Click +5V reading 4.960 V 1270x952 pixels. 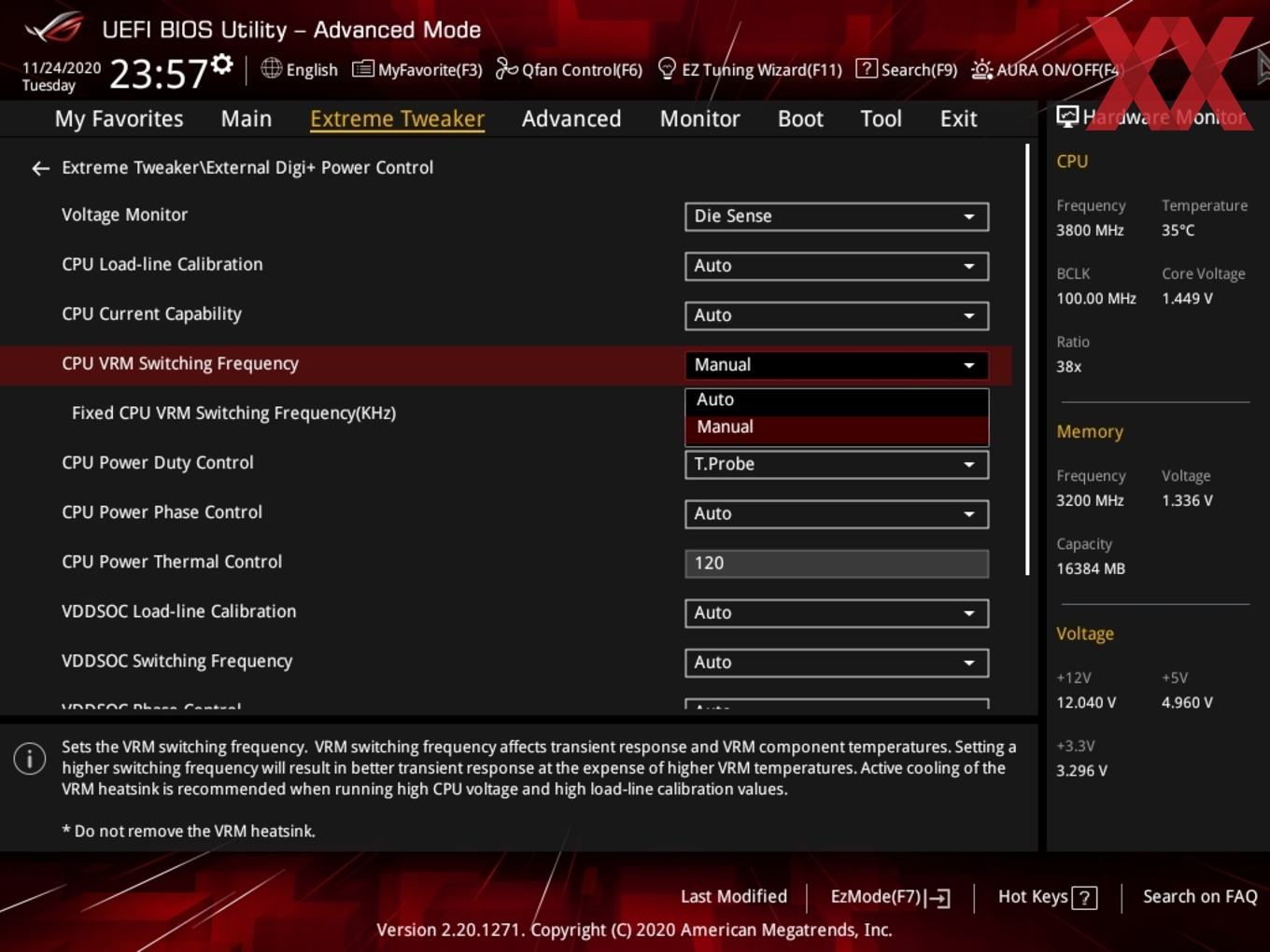click(1187, 703)
